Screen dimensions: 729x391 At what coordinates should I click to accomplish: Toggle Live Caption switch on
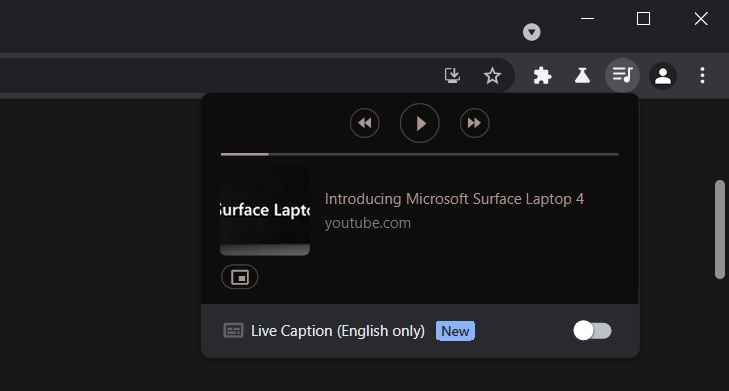click(592, 331)
